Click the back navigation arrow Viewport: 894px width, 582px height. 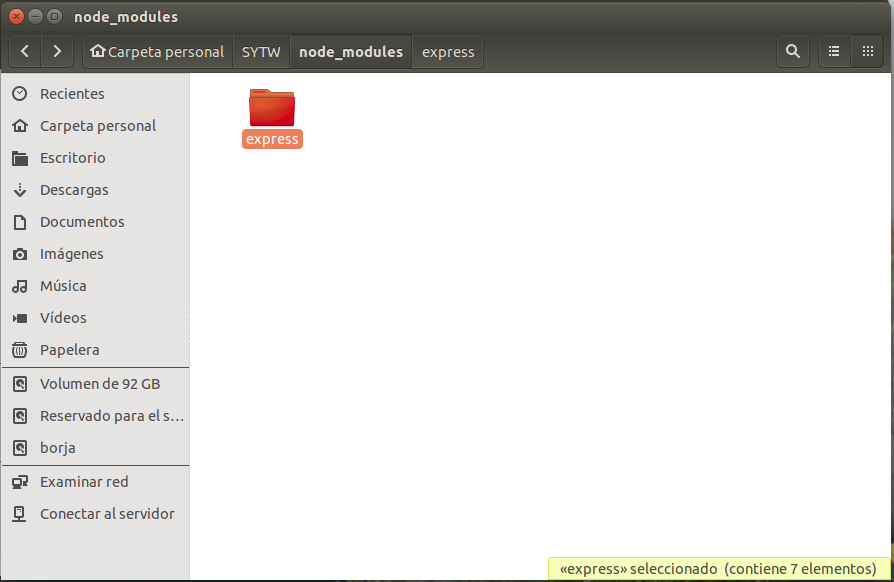(x=25, y=51)
